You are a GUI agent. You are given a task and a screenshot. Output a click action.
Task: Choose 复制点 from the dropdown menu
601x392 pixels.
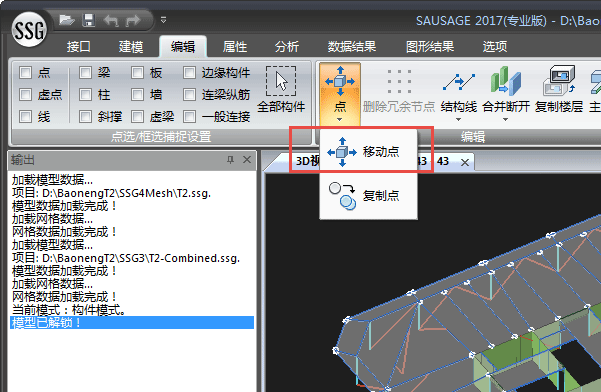tap(368, 196)
